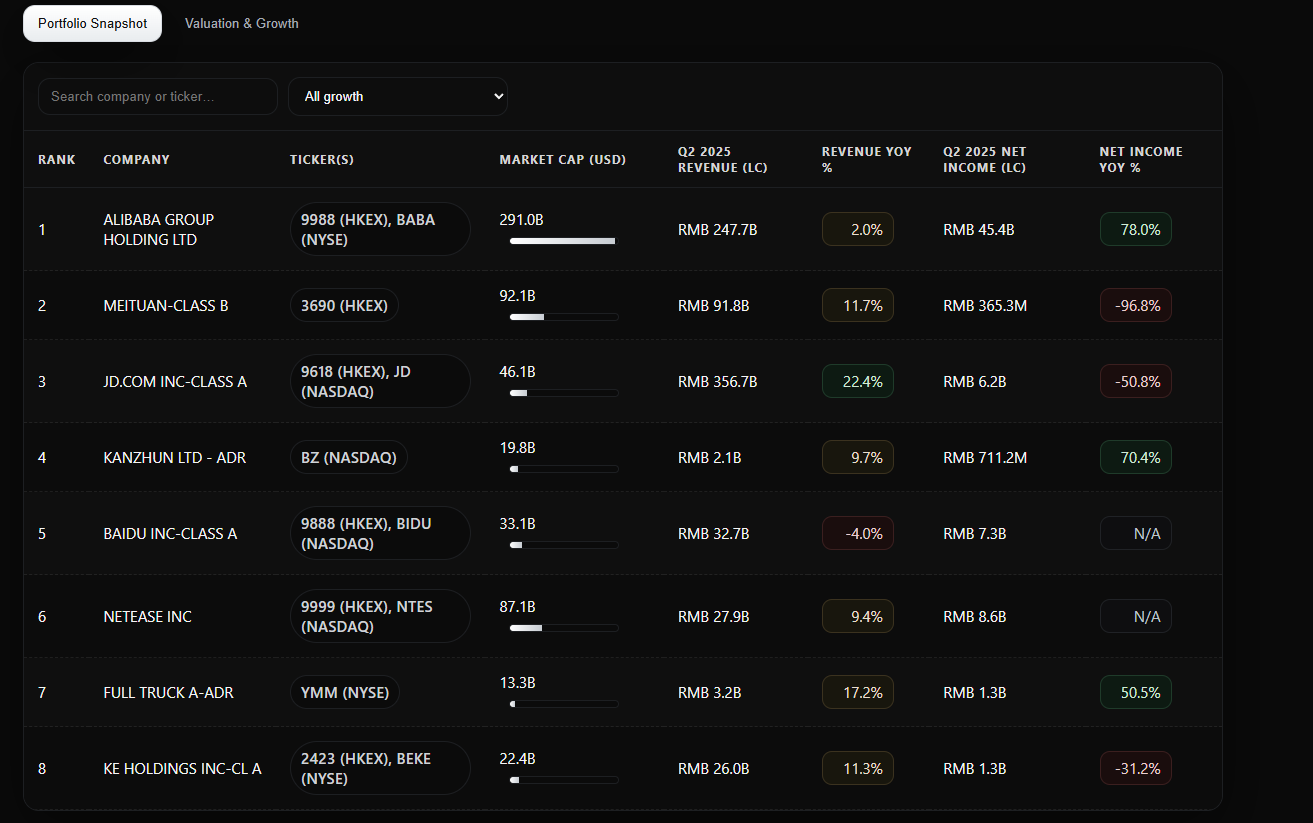
Task: Click the RMB 356.7B revenue cell
Action: tap(718, 382)
